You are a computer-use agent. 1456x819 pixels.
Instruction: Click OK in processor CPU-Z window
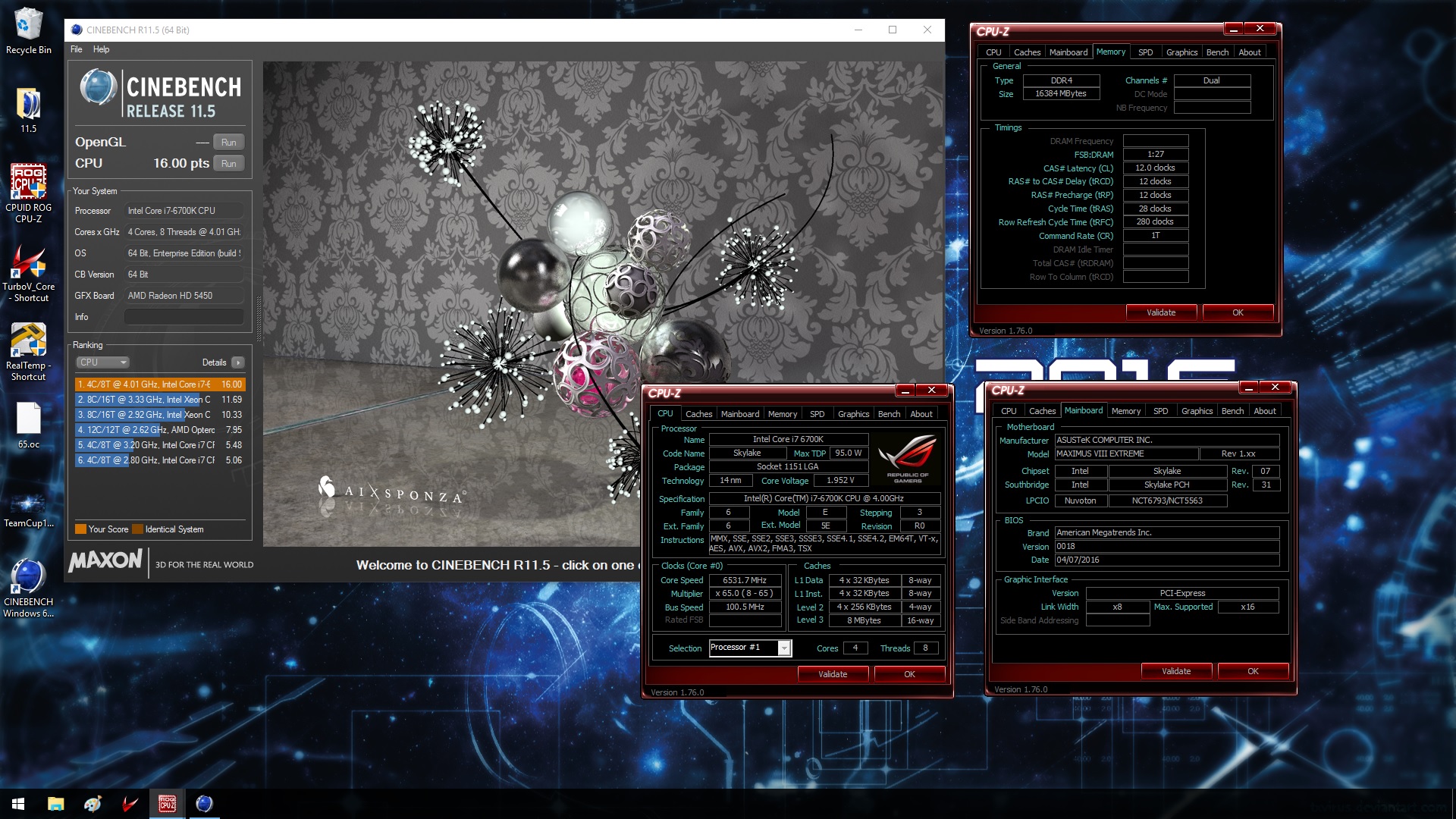[x=909, y=674]
